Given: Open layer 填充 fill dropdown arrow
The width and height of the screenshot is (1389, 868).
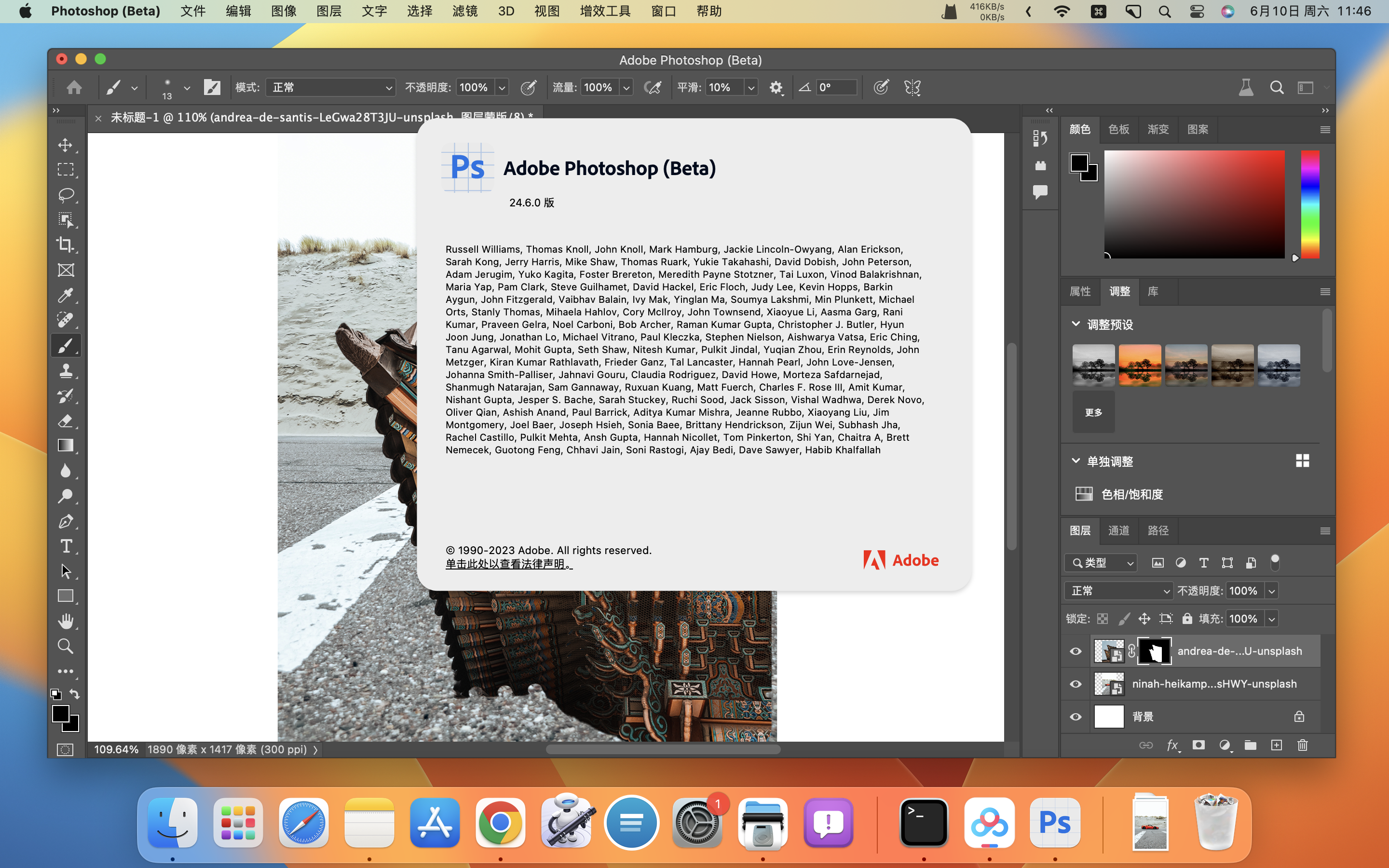Looking at the screenshot, I should click(1271, 618).
